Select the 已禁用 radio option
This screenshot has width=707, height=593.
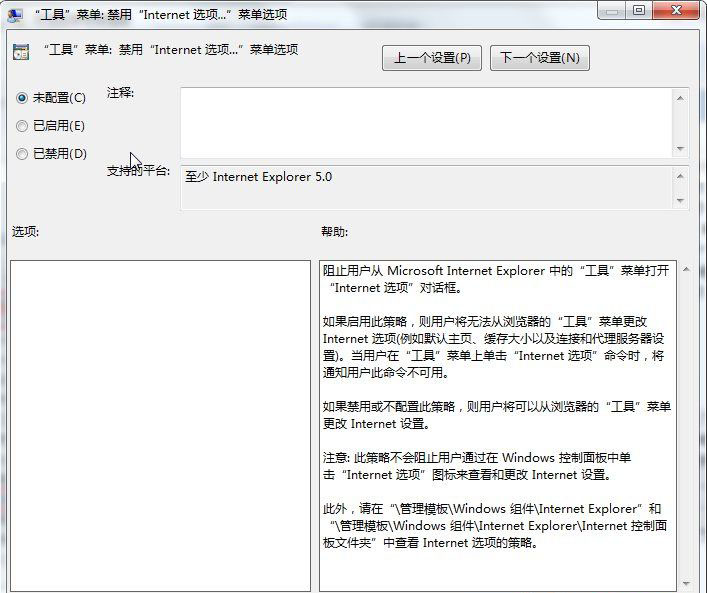pyautogui.click(x=22, y=154)
